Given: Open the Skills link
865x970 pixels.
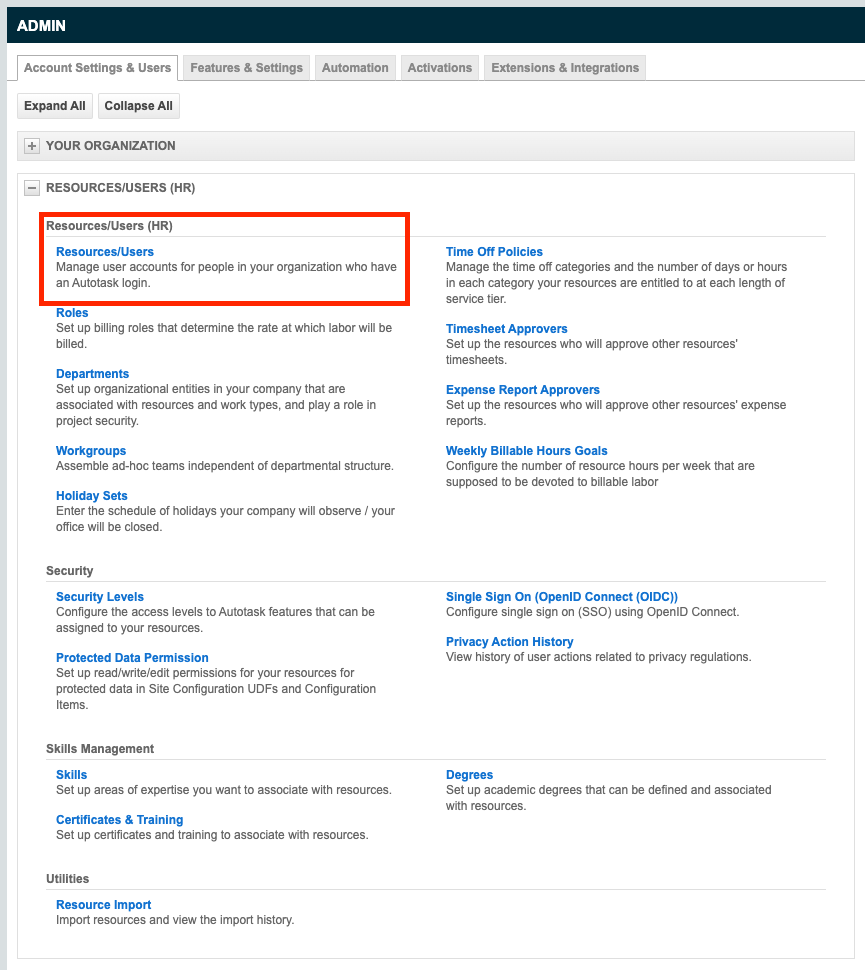Looking at the screenshot, I should [71, 775].
